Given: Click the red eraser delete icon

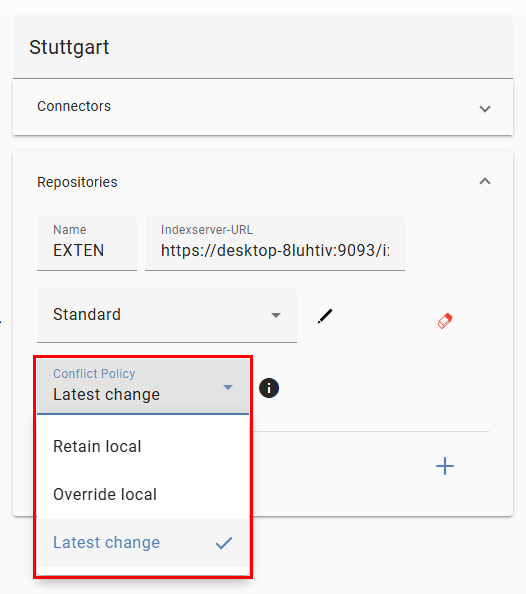Looking at the screenshot, I should pyautogui.click(x=445, y=321).
